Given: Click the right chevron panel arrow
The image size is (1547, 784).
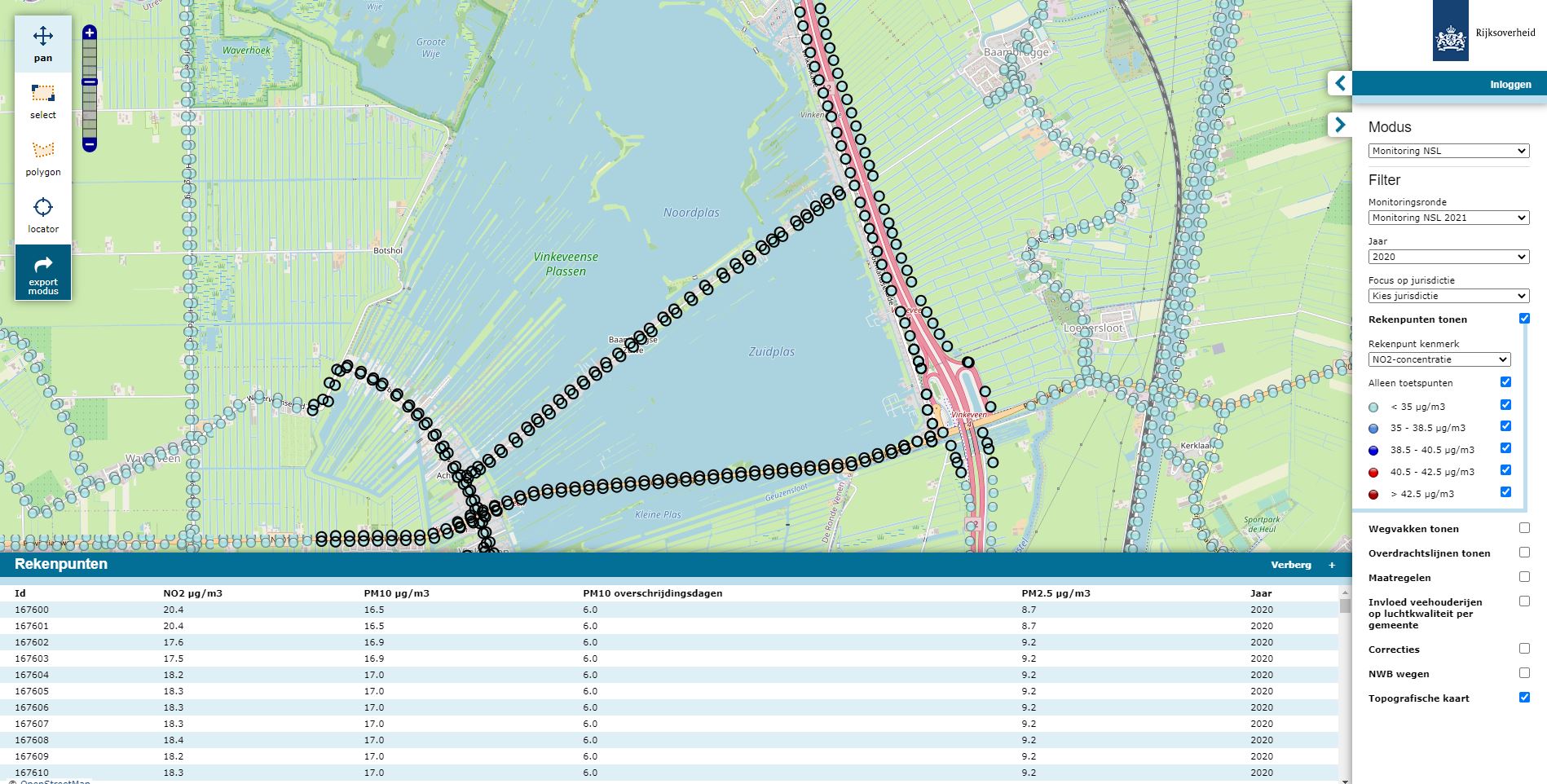Looking at the screenshot, I should 1340,125.
